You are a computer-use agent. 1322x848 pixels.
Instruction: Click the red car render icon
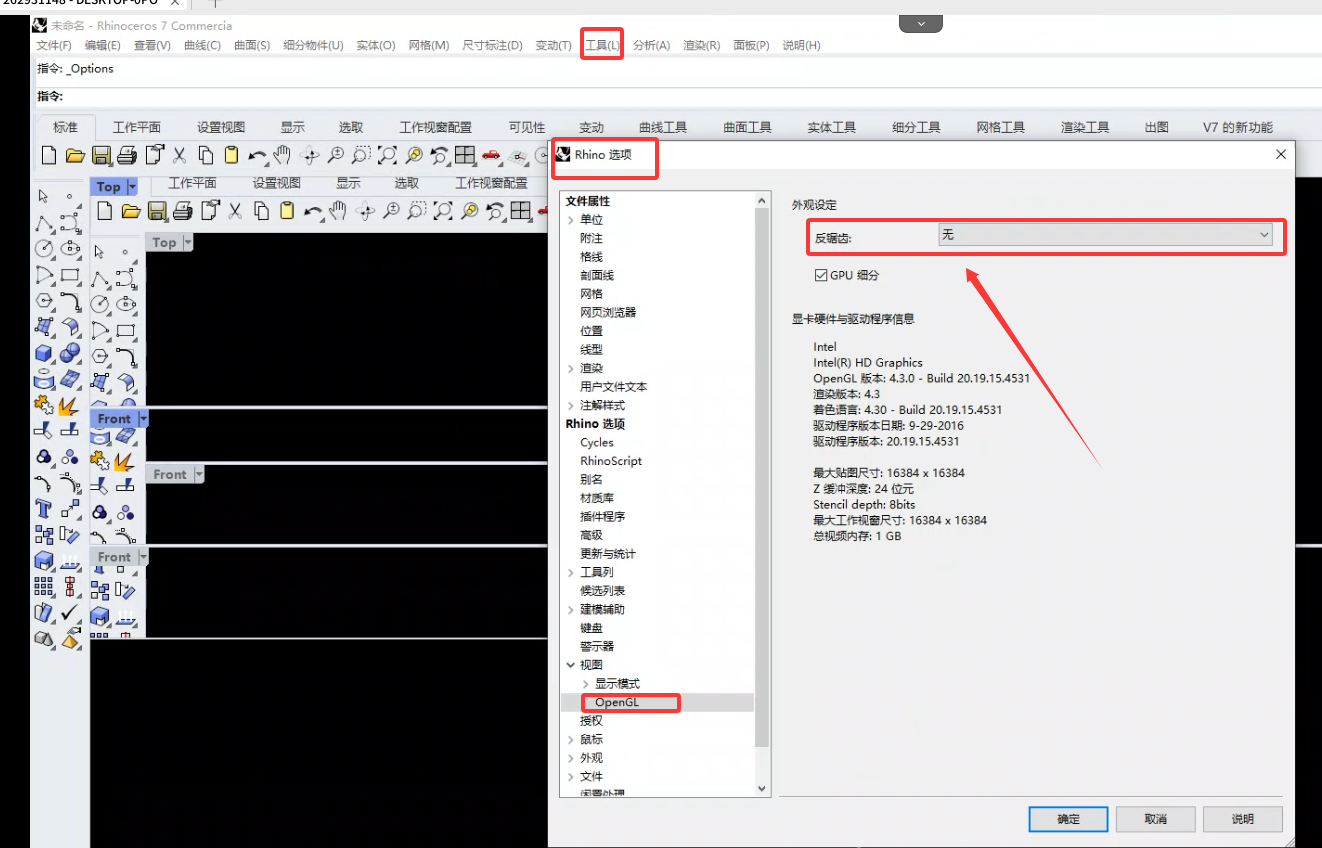[x=491, y=155]
